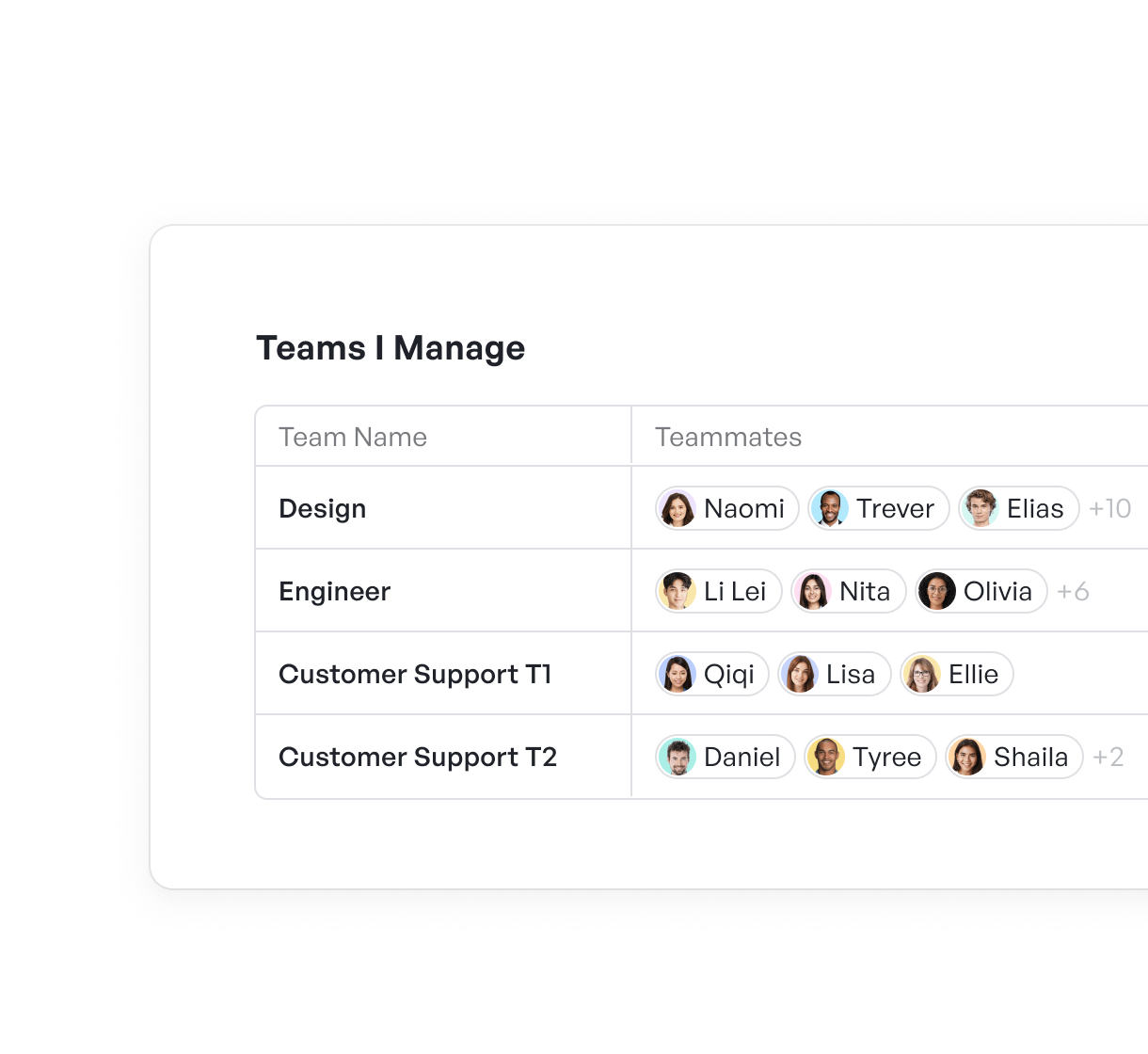The width and height of the screenshot is (1148, 1054).
Task: Select Customer Support T1 team name
Action: 416,675
